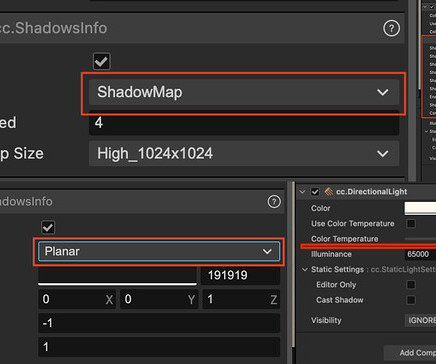Click the High_1024x1024 dropdown arrow
The image size is (436, 364).
pos(383,154)
